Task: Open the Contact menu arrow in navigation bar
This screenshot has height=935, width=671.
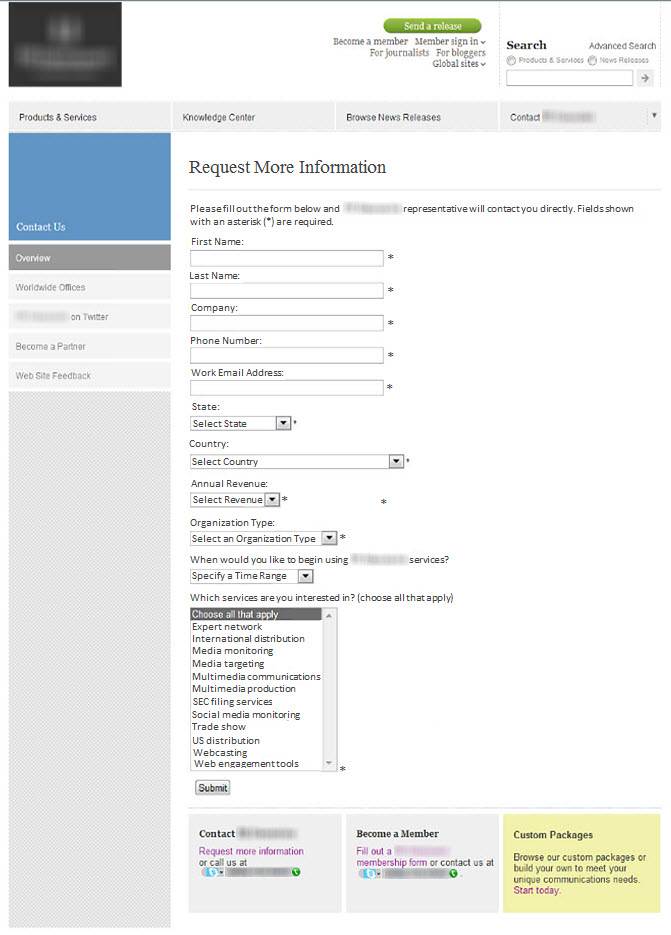Action: pyautogui.click(x=654, y=116)
